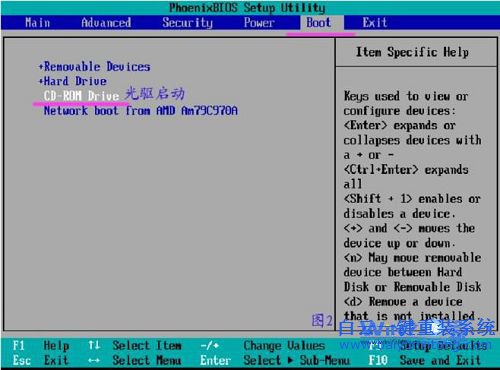The image size is (500, 370).
Task: Select the Hard Drive boot entry
Action: (75, 81)
